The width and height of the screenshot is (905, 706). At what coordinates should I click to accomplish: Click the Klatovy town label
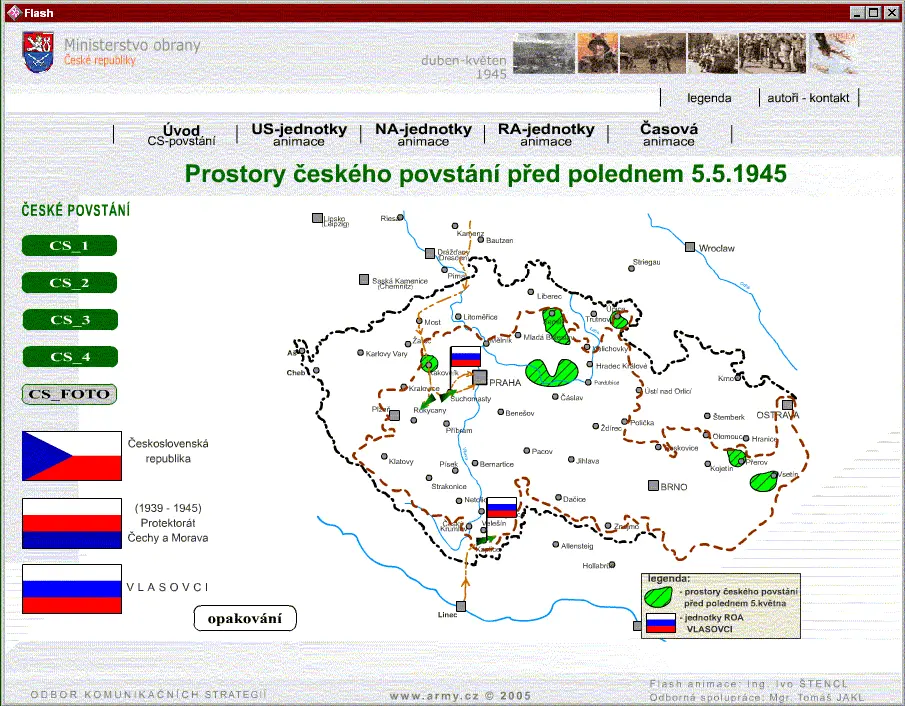(x=401, y=461)
